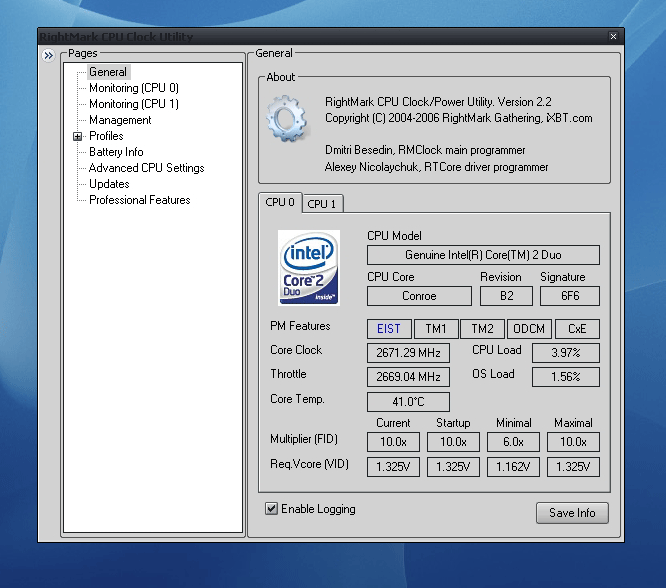666x588 pixels.
Task: Open the Updates page
Action: [x=109, y=184]
